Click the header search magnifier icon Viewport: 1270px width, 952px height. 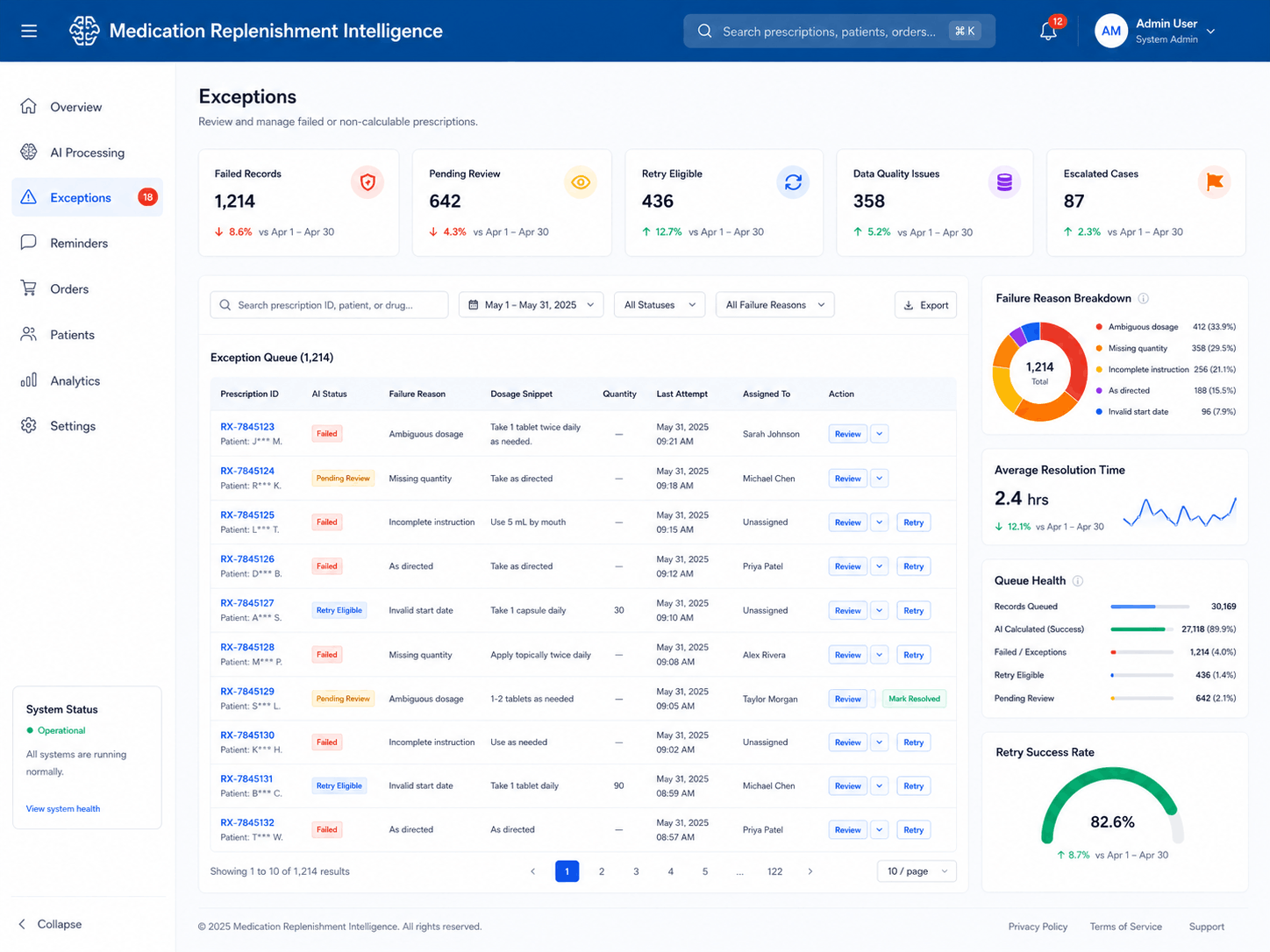[704, 31]
